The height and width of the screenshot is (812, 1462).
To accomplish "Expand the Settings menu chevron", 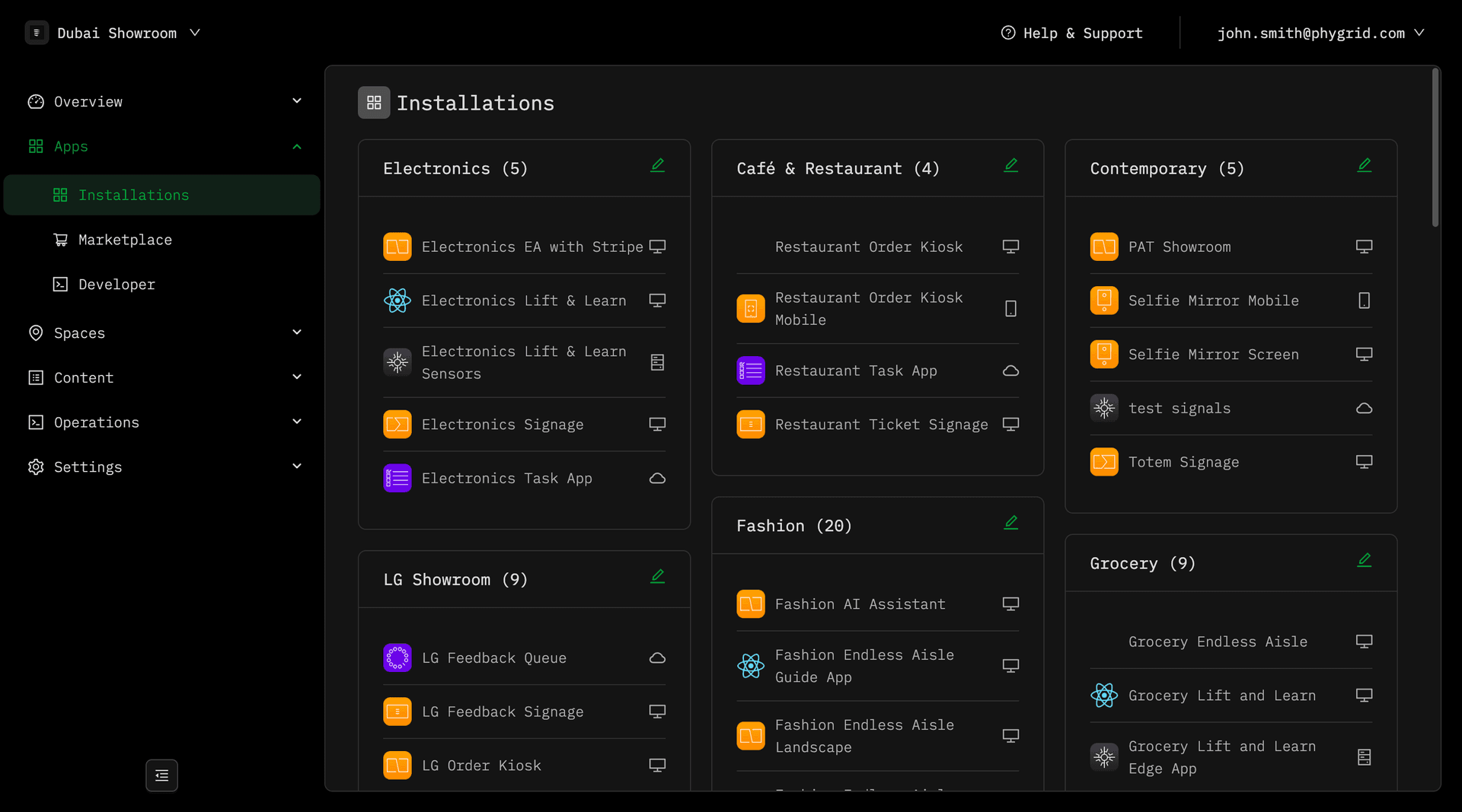I will pyautogui.click(x=297, y=467).
